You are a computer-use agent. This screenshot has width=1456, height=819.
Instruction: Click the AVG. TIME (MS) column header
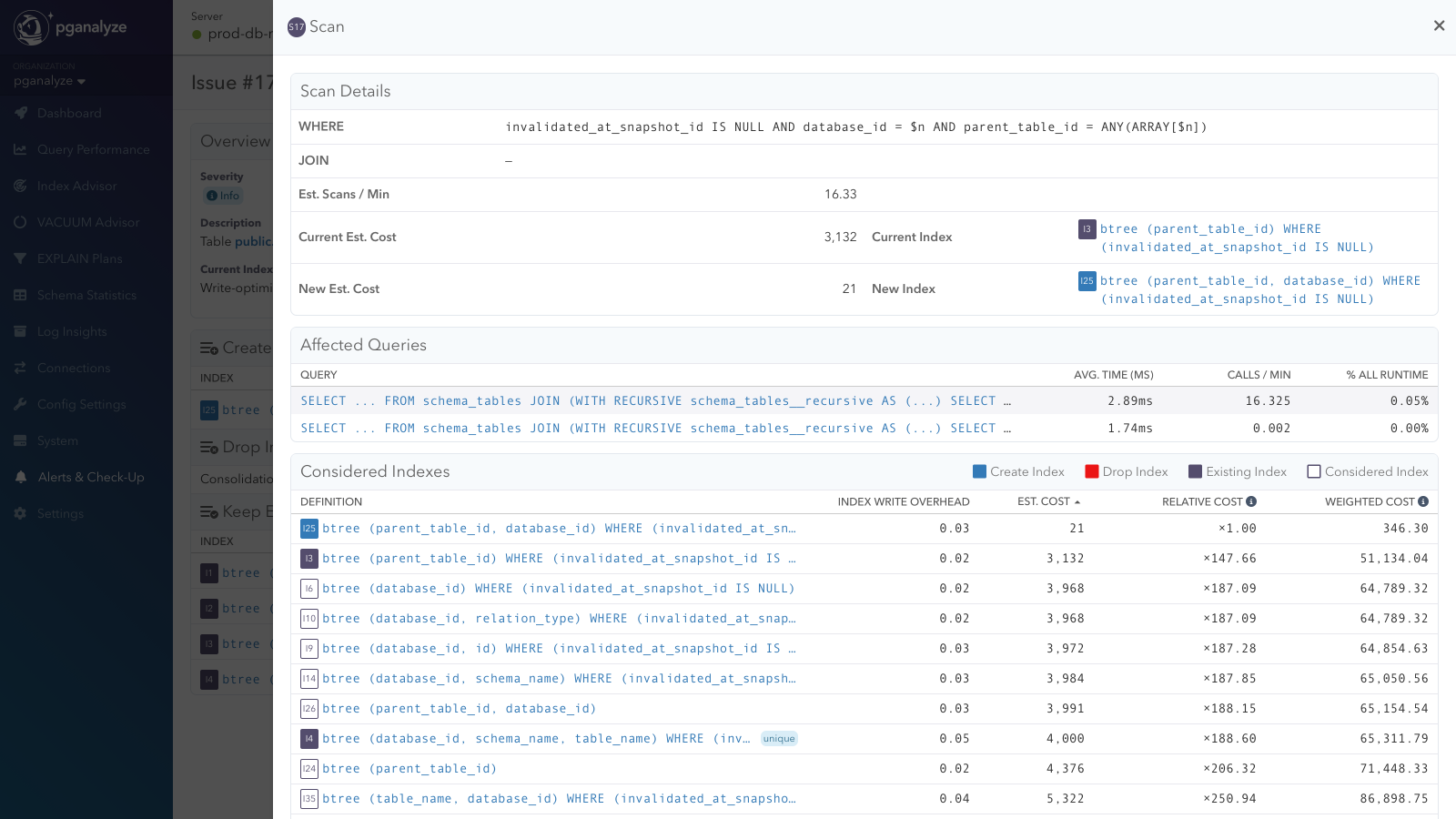(1114, 375)
